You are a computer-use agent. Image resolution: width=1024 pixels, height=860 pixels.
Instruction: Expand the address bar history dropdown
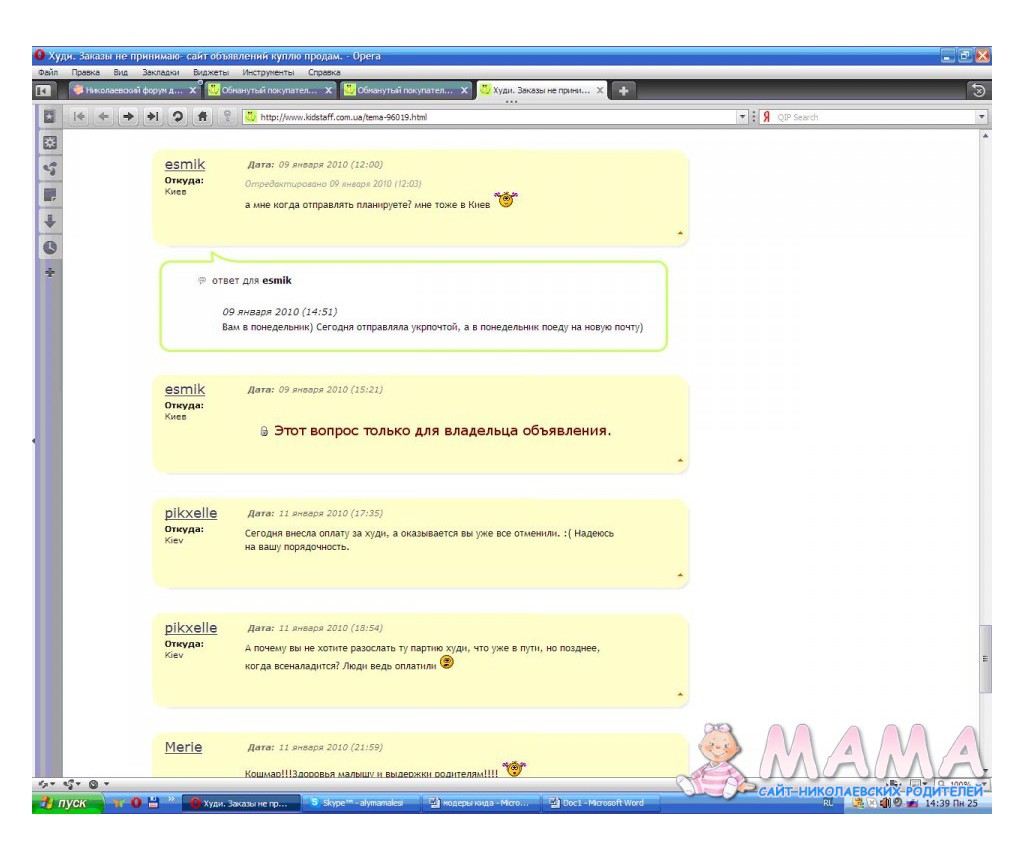click(x=742, y=117)
